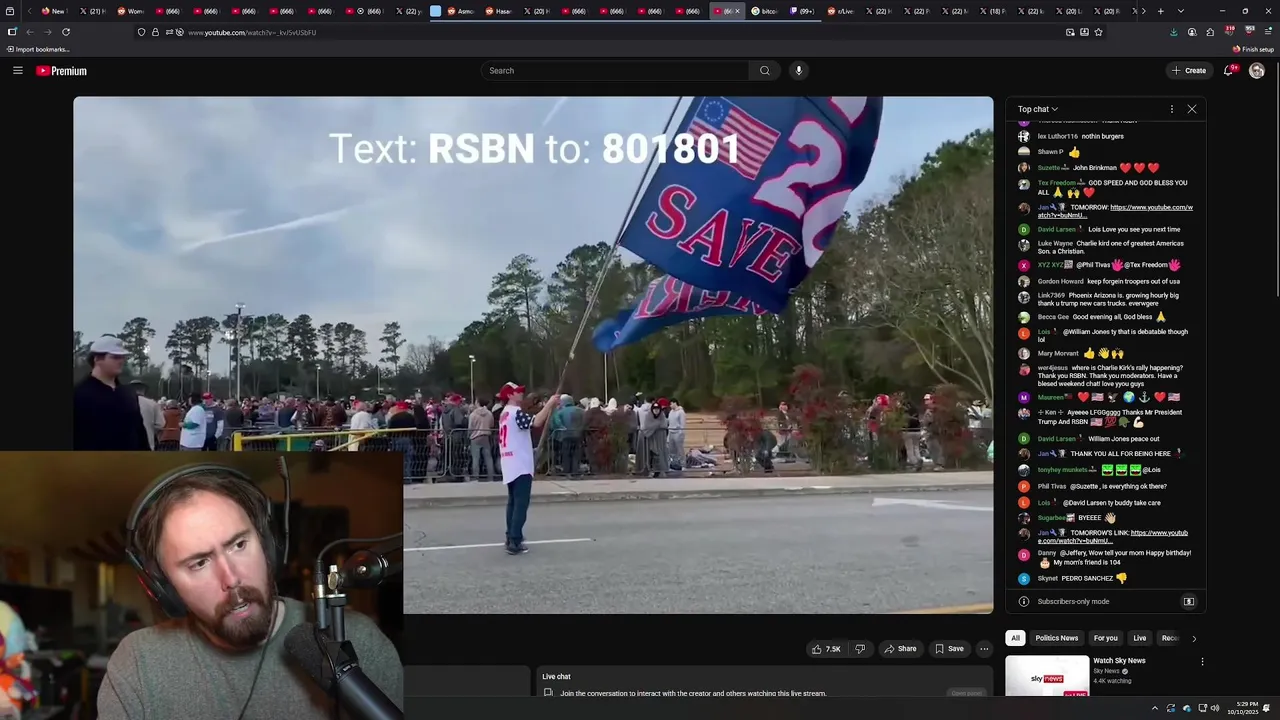
Task: Open the taskbar volume speaker icon
Action: coord(1216,708)
